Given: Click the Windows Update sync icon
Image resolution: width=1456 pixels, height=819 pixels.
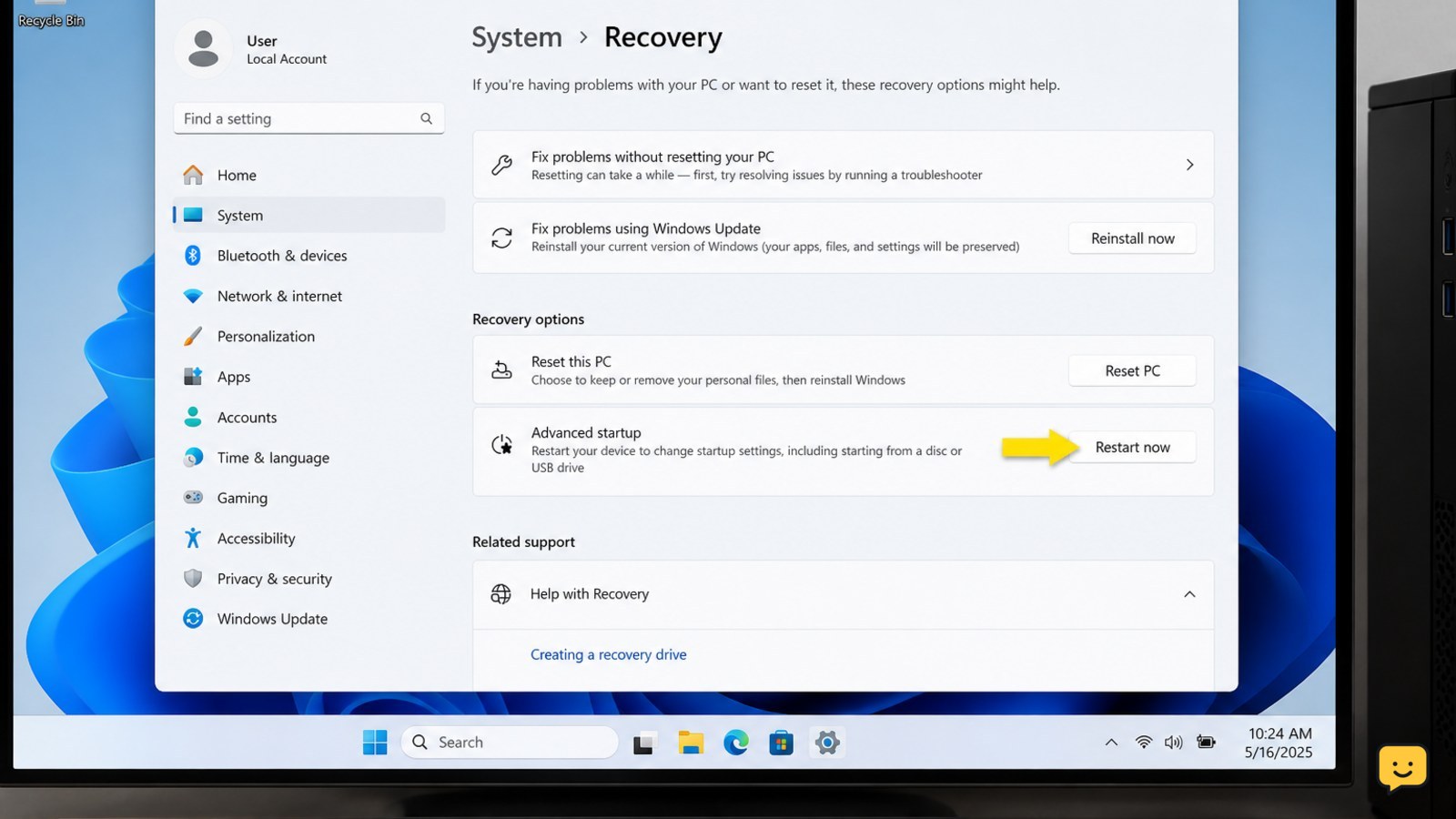Looking at the screenshot, I should tap(193, 619).
